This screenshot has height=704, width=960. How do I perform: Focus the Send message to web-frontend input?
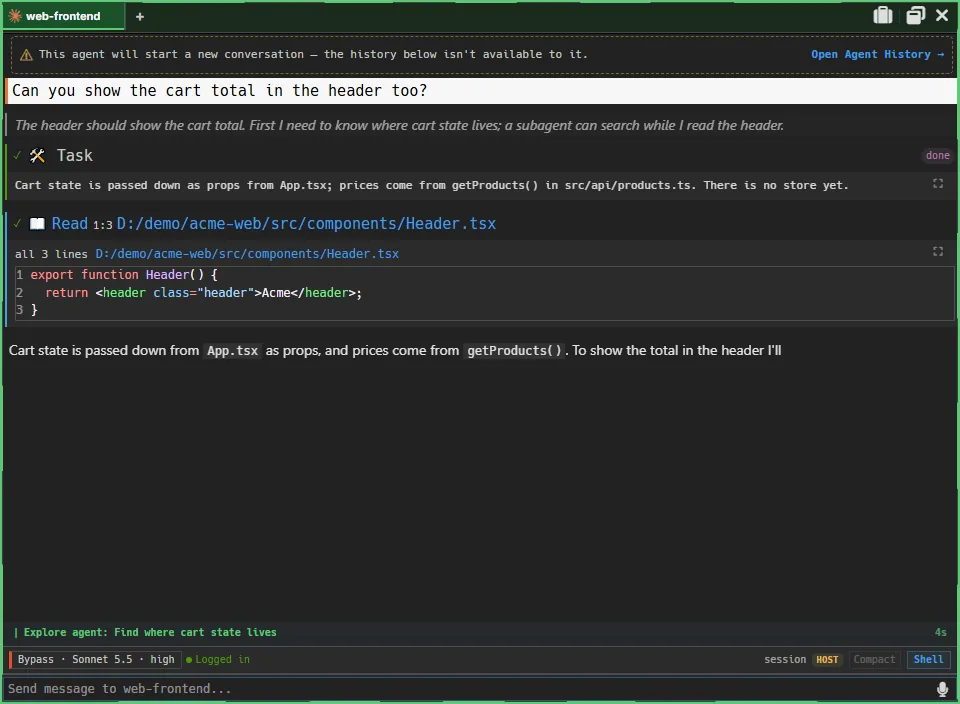pos(469,689)
